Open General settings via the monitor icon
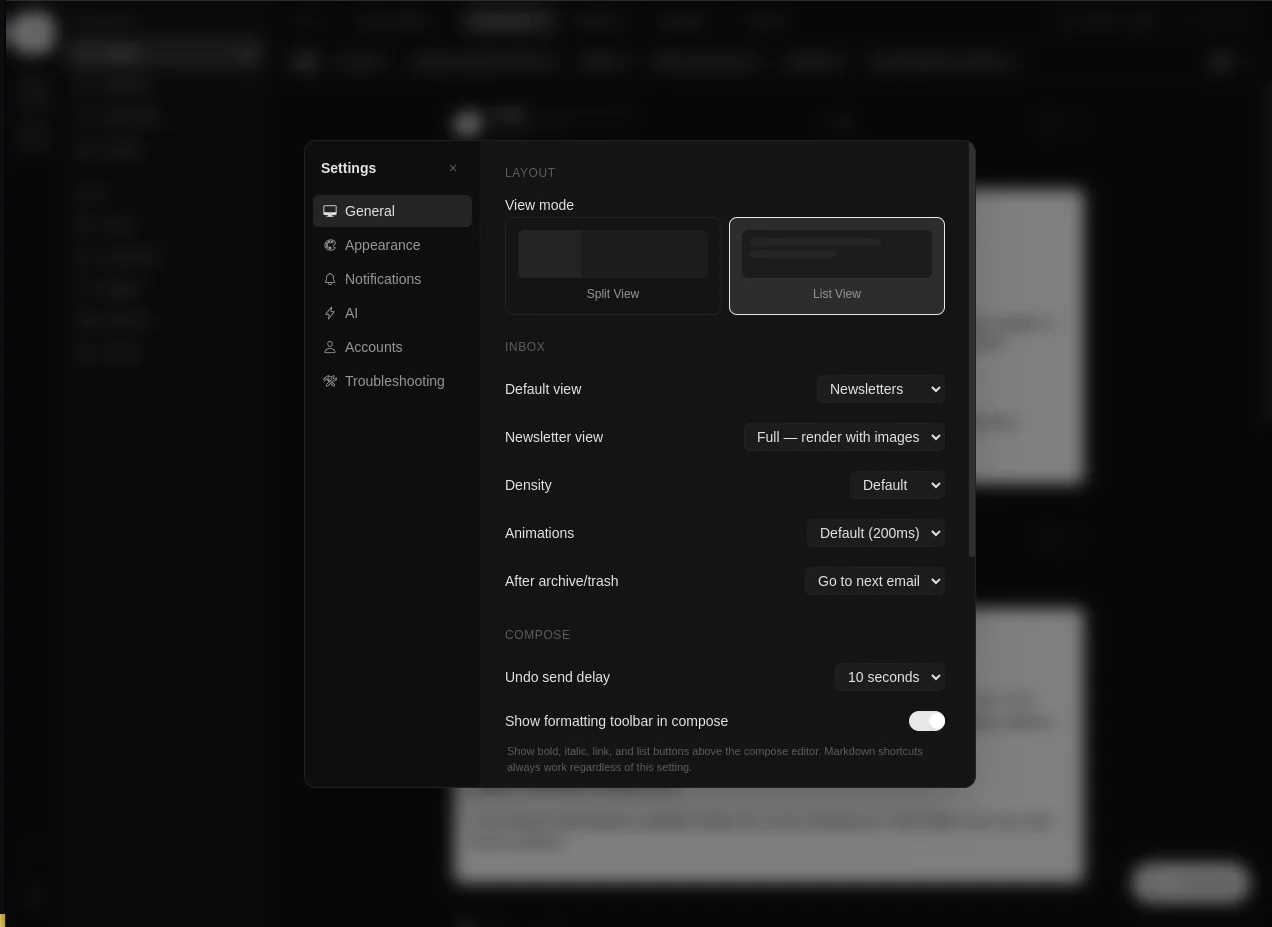1272x927 pixels. click(330, 211)
